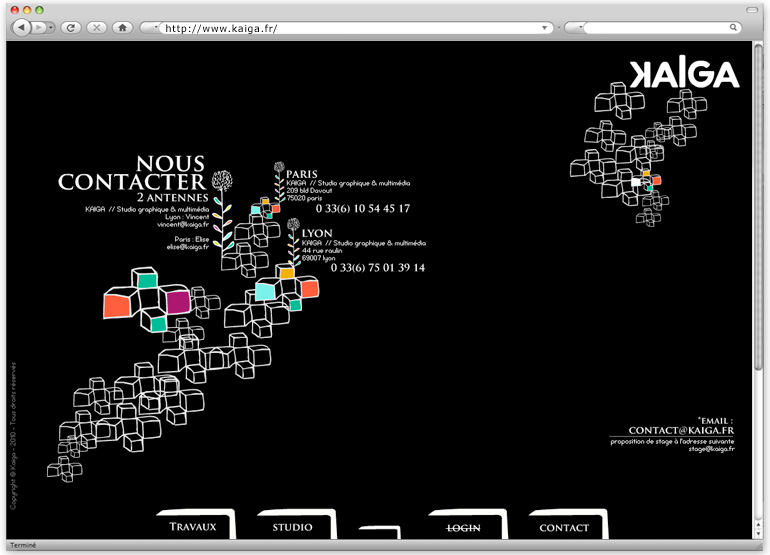Click the orange-red colored cube on the large cluster

(x=117, y=306)
